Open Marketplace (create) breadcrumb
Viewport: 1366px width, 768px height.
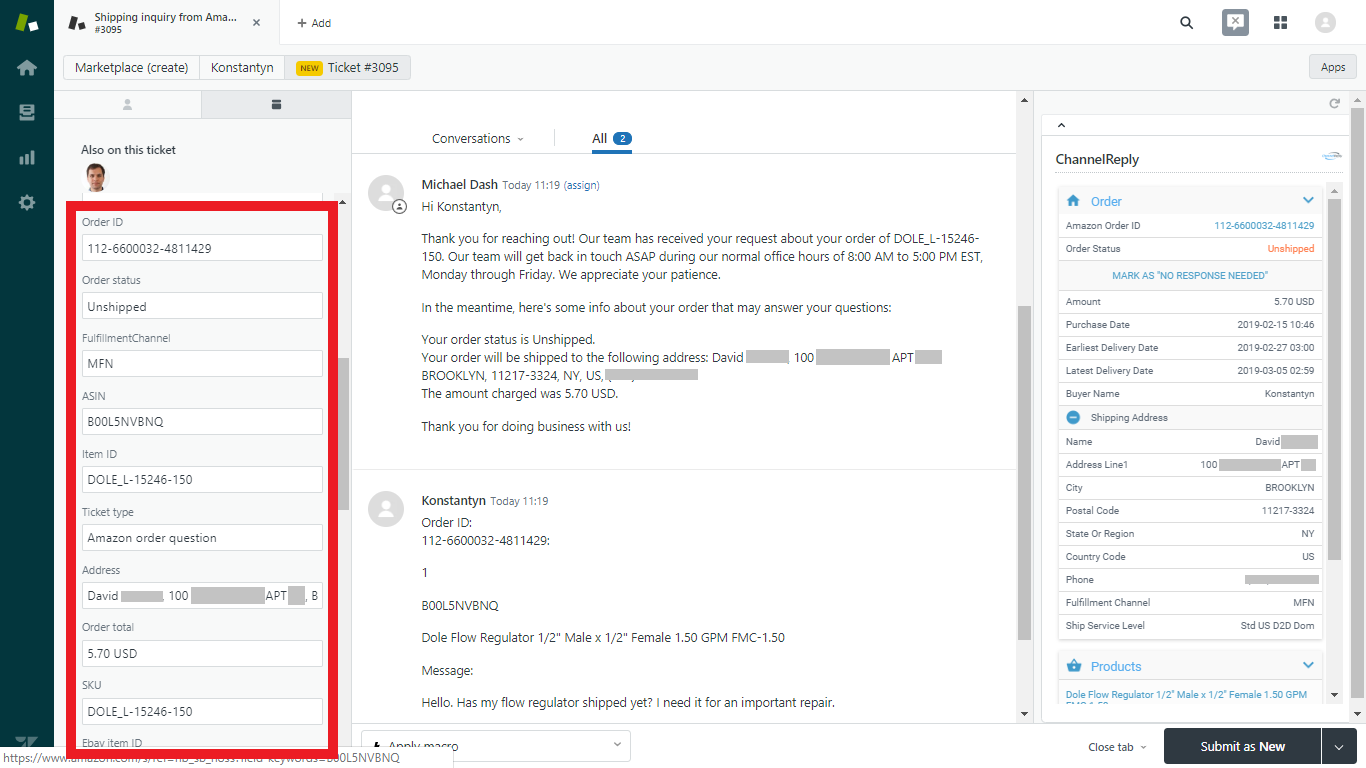pyautogui.click(x=131, y=68)
